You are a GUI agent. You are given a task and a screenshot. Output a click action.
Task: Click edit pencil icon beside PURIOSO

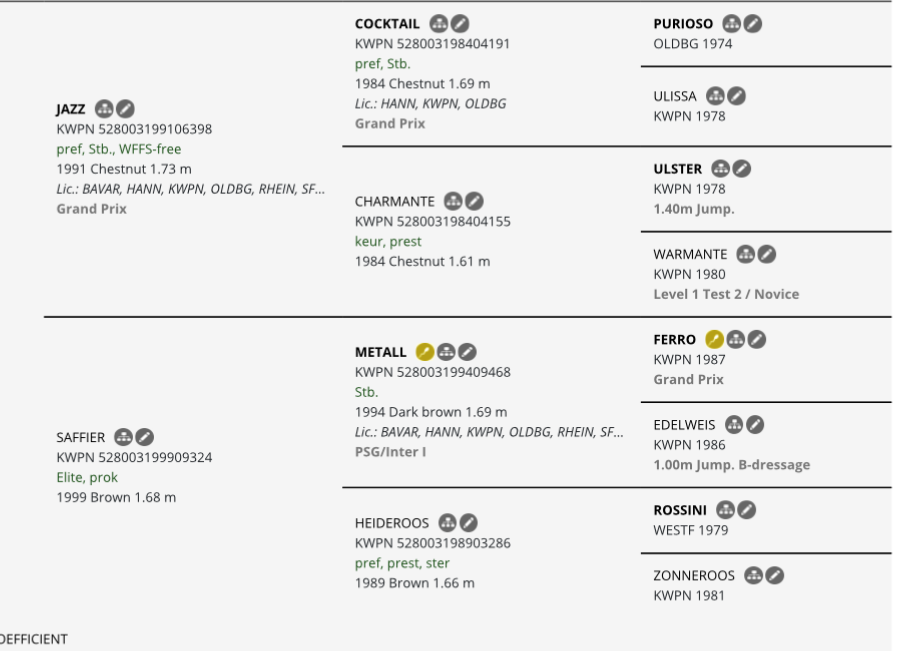(752, 24)
